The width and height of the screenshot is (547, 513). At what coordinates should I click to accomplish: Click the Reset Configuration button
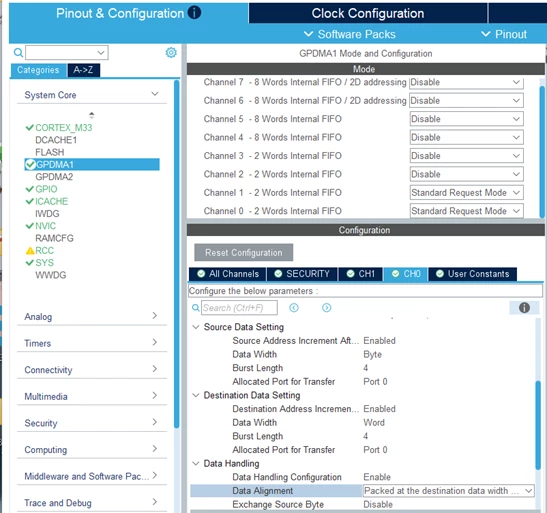243,252
